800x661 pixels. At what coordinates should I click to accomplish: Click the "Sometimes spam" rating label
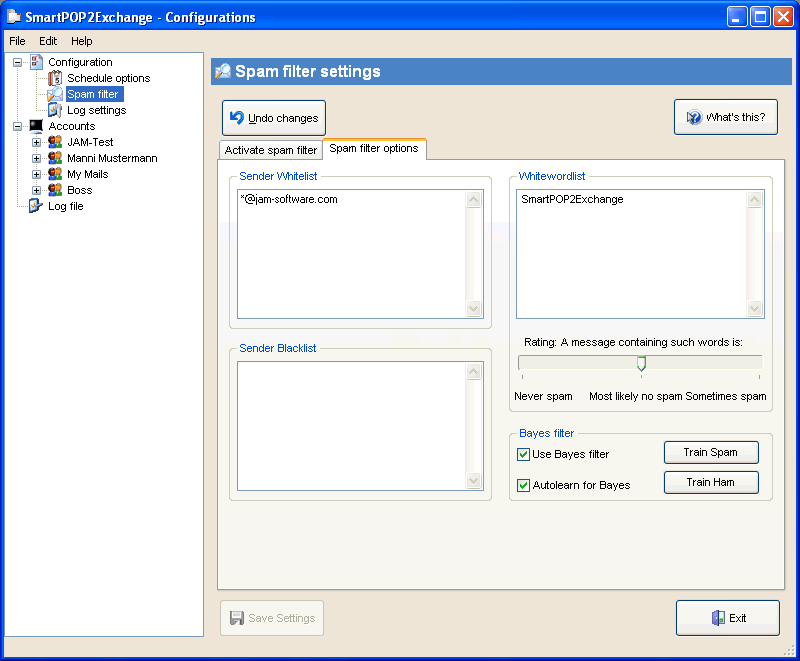point(726,396)
